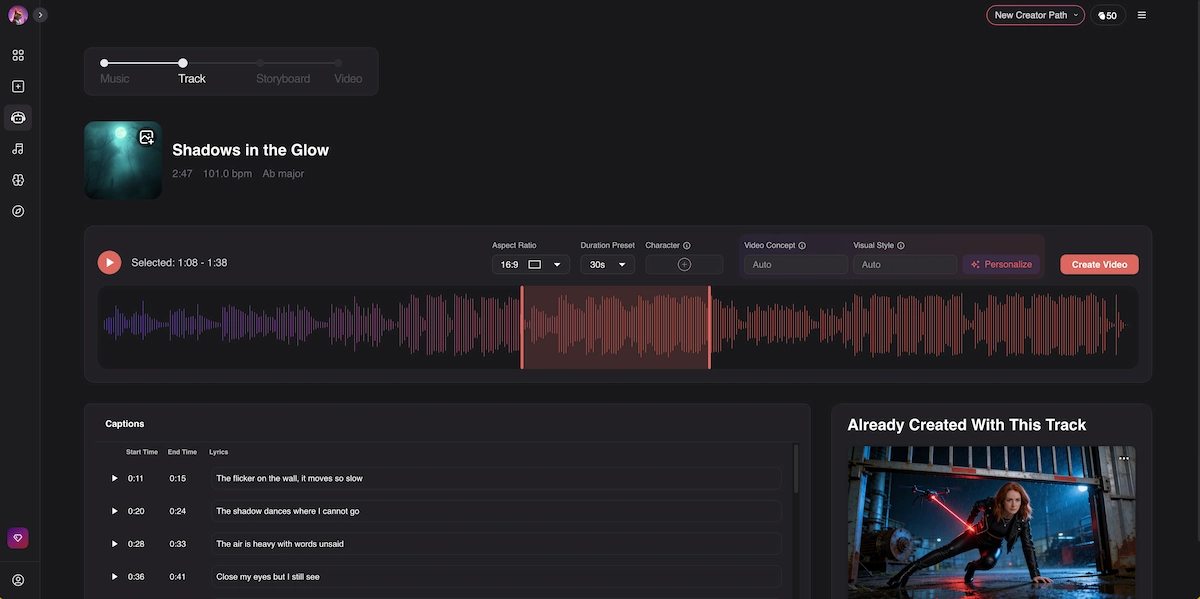The width and height of the screenshot is (1200, 599).
Task: Play the 'The air is heavy' caption
Action: coord(115,544)
